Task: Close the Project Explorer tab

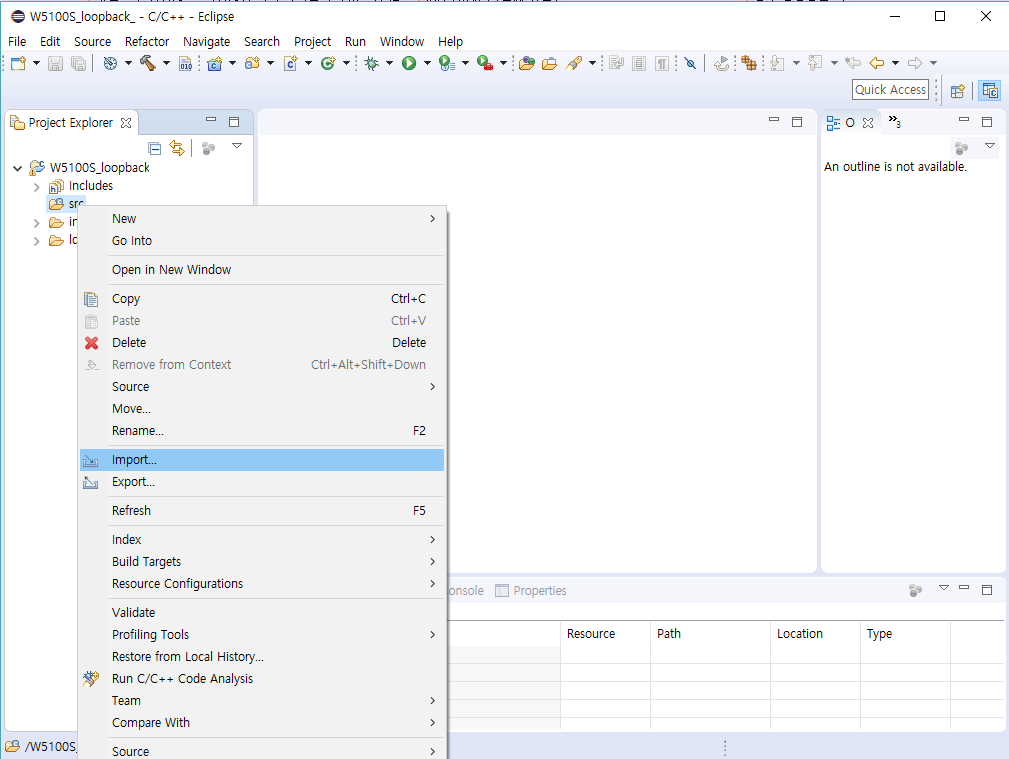Action: [126, 122]
